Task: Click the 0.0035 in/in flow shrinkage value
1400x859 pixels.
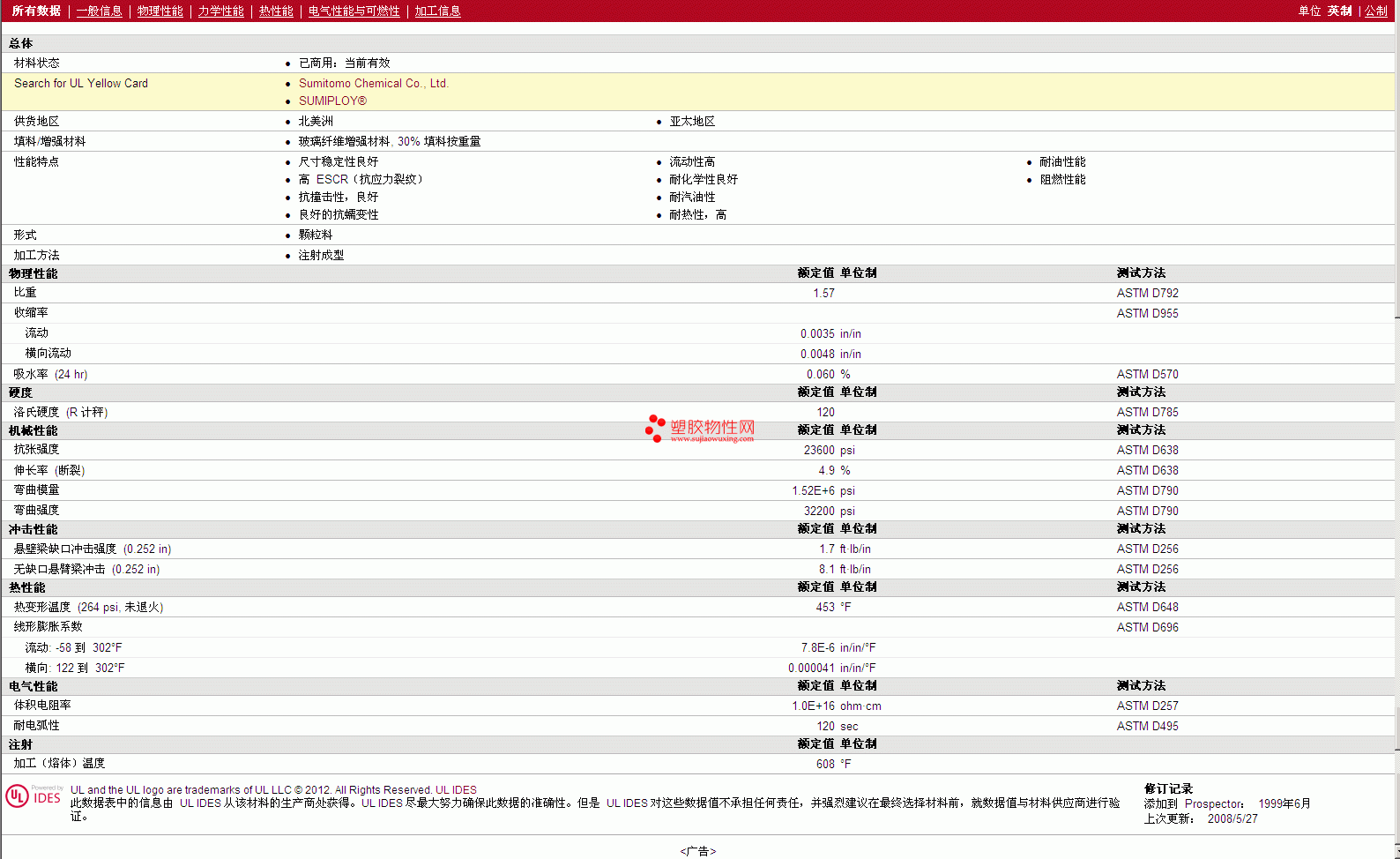Action: point(830,333)
